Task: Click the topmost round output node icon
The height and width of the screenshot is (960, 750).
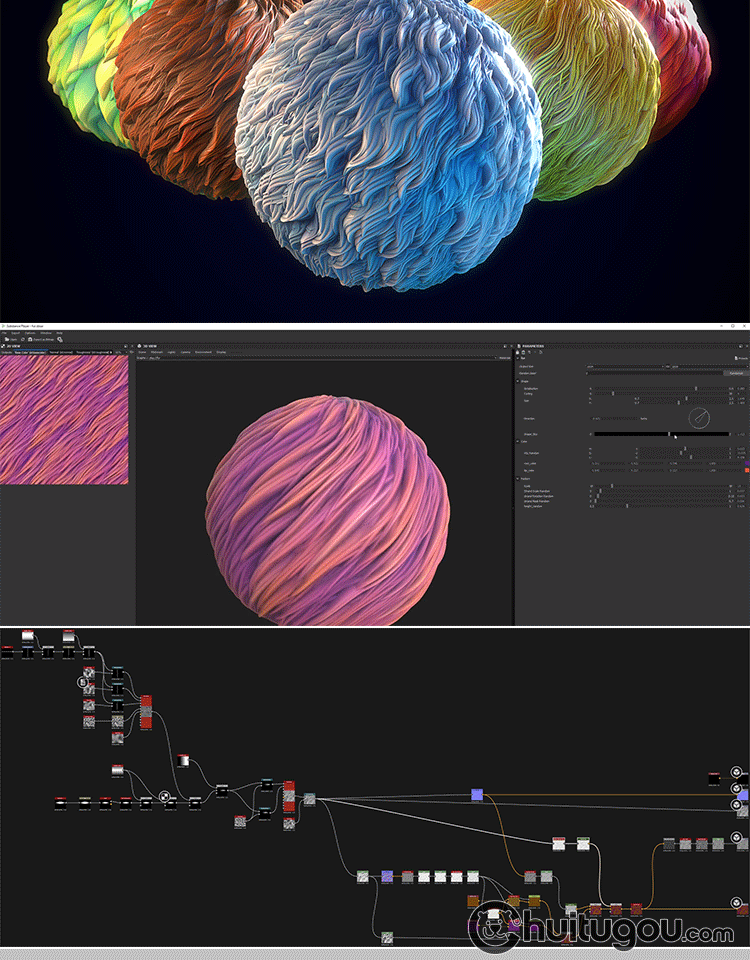Action: coord(737,772)
